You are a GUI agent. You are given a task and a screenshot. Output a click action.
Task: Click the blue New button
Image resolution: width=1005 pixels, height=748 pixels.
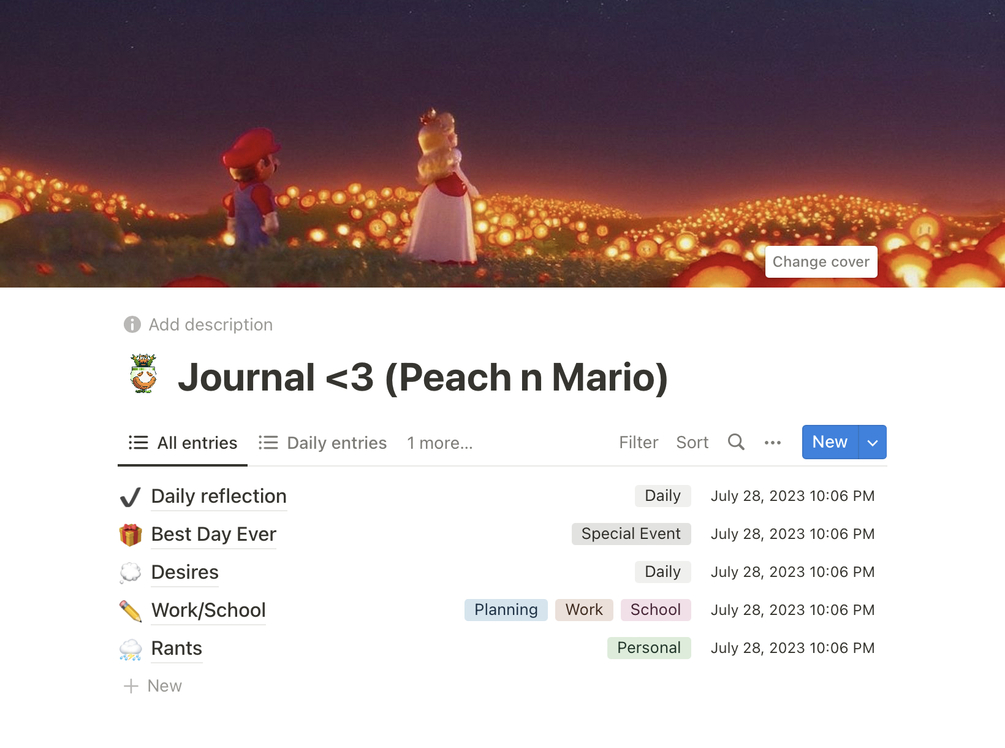(x=830, y=442)
